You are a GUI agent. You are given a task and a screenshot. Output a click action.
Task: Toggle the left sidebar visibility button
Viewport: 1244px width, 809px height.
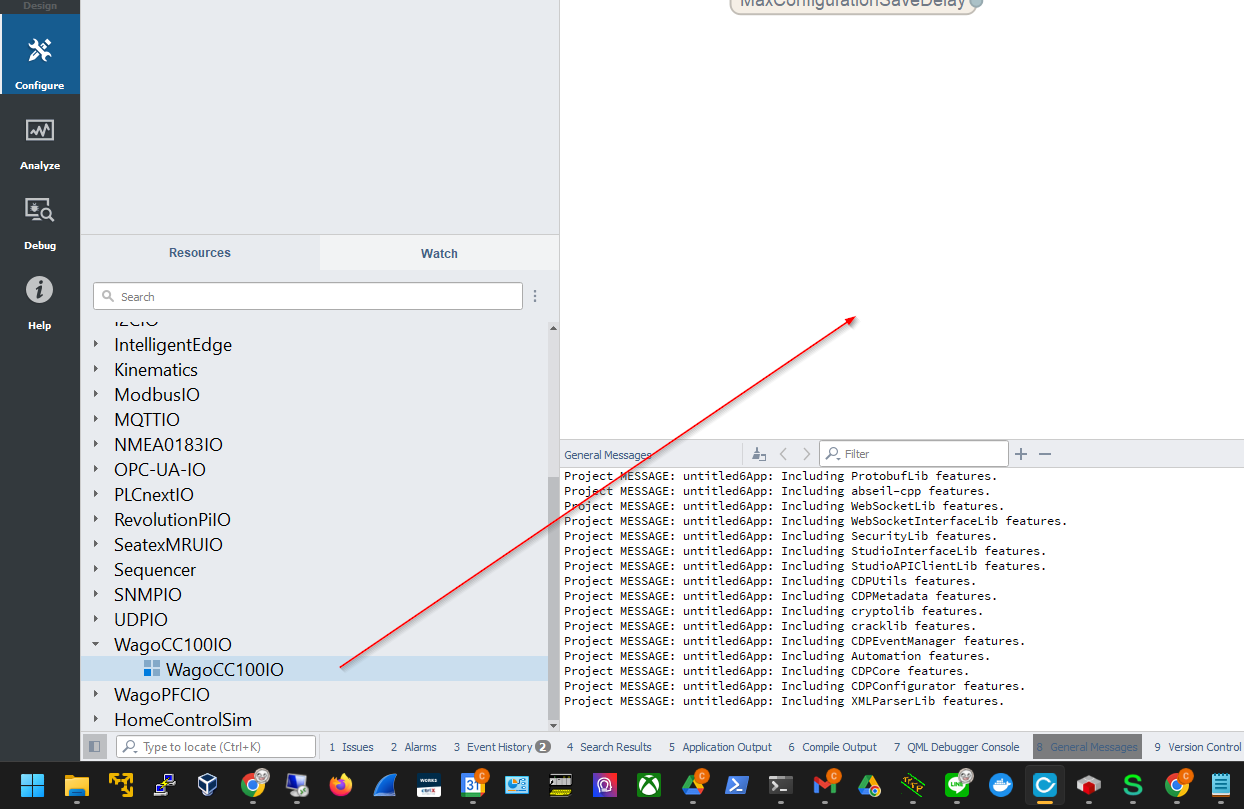94,746
